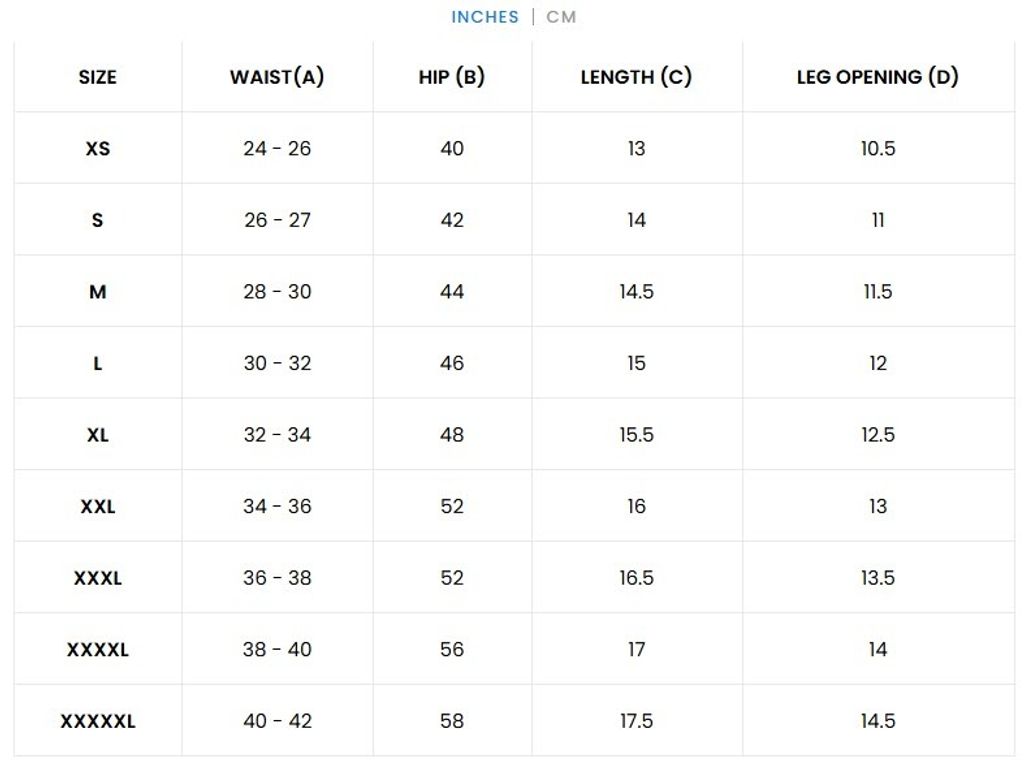Select the XXXXL size row label
Image resolution: width=1024 pixels, height=770 pixels.
97,650
